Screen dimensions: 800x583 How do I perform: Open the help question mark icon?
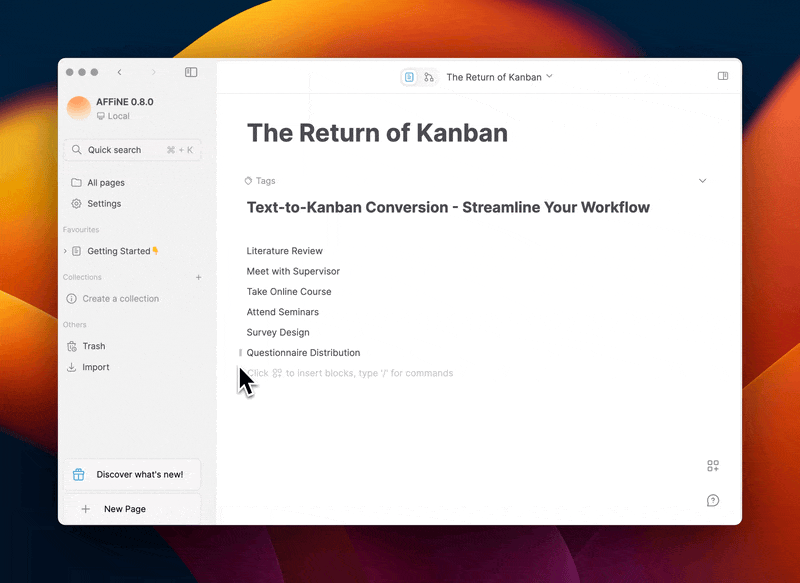tap(713, 500)
